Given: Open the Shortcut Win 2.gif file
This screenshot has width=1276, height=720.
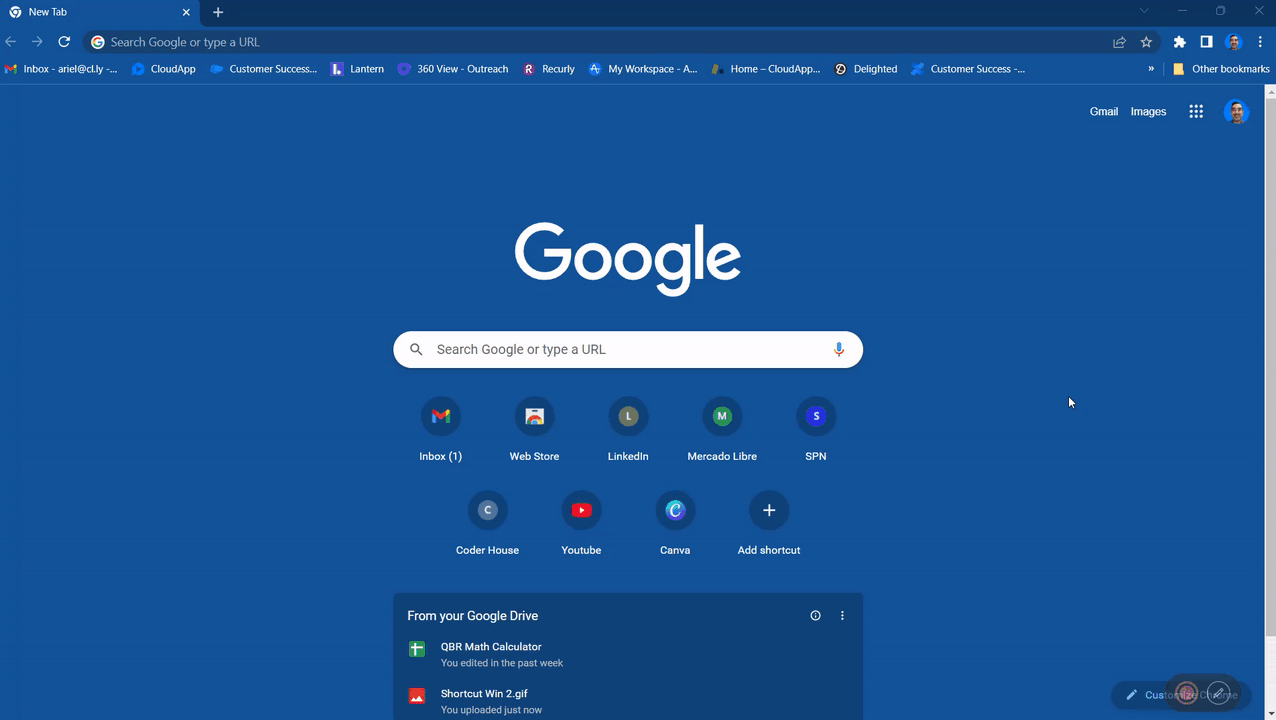Looking at the screenshot, I should click(x=628, y=701).
